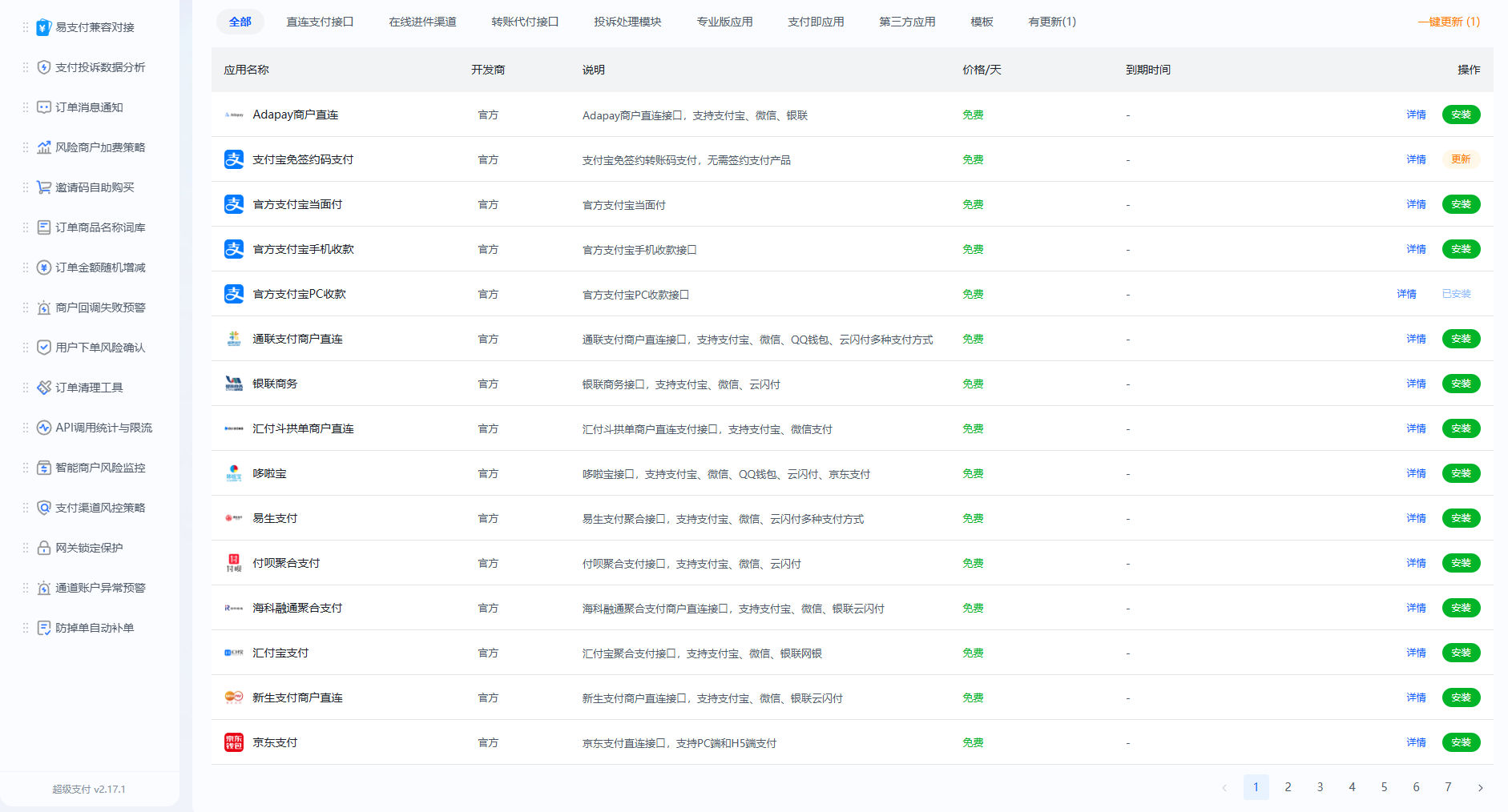View 详情 for 汇付斗拱单商户直连
The image size is (1508, 812).
point(1416,428)
